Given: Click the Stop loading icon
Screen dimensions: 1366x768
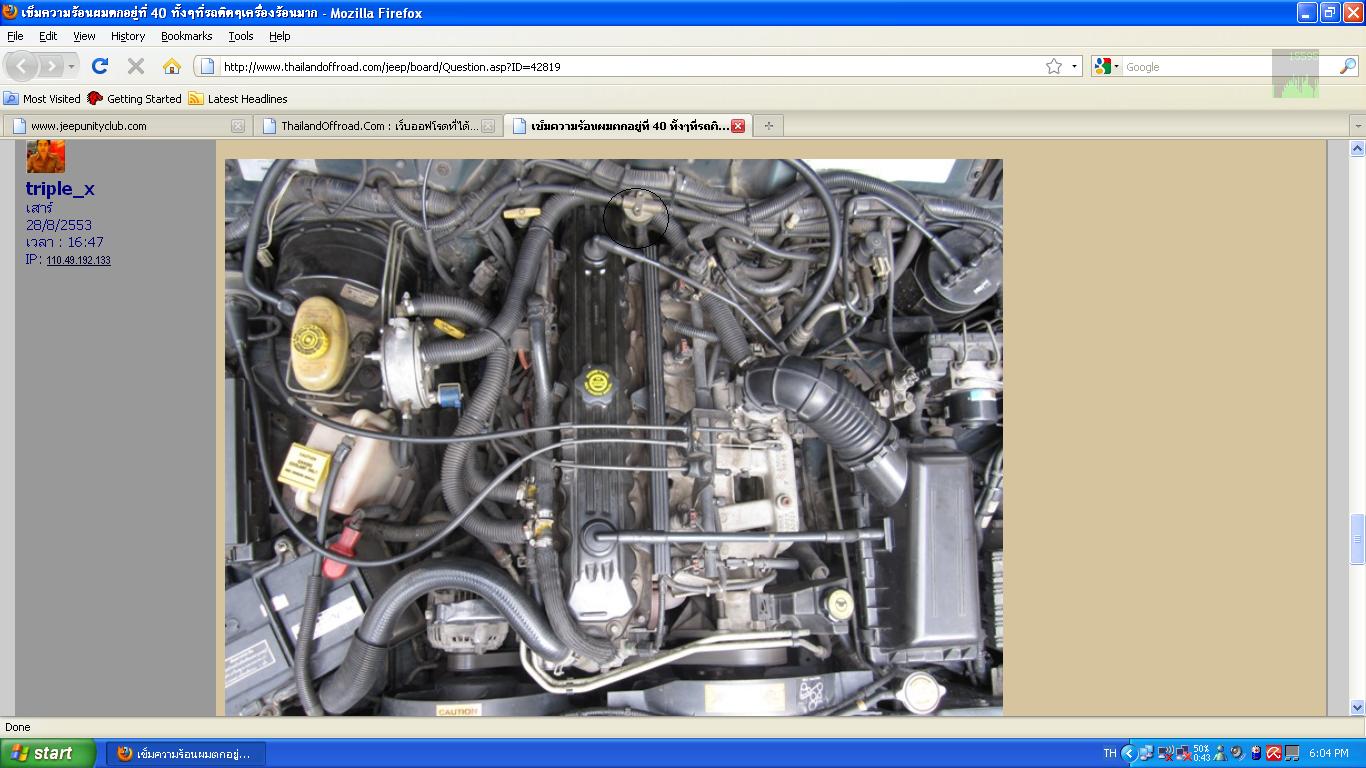Looking at the screenshot, I should click(136, 67).
